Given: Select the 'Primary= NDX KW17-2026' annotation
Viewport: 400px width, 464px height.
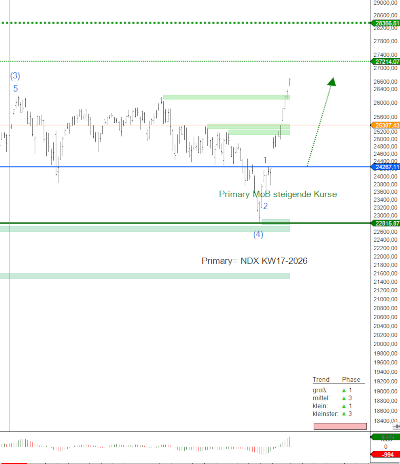Looking at the screenshot, I should (254, 261).
